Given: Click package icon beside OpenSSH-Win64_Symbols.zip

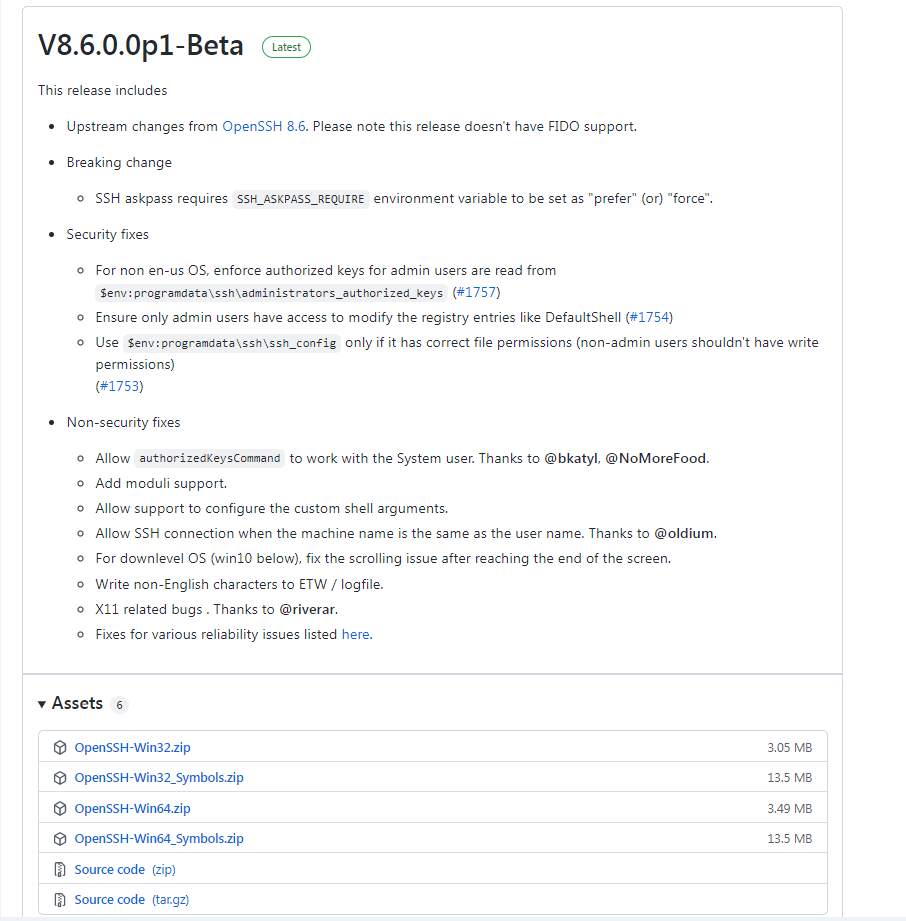Looking at the screenshot, I should point(60,839).
